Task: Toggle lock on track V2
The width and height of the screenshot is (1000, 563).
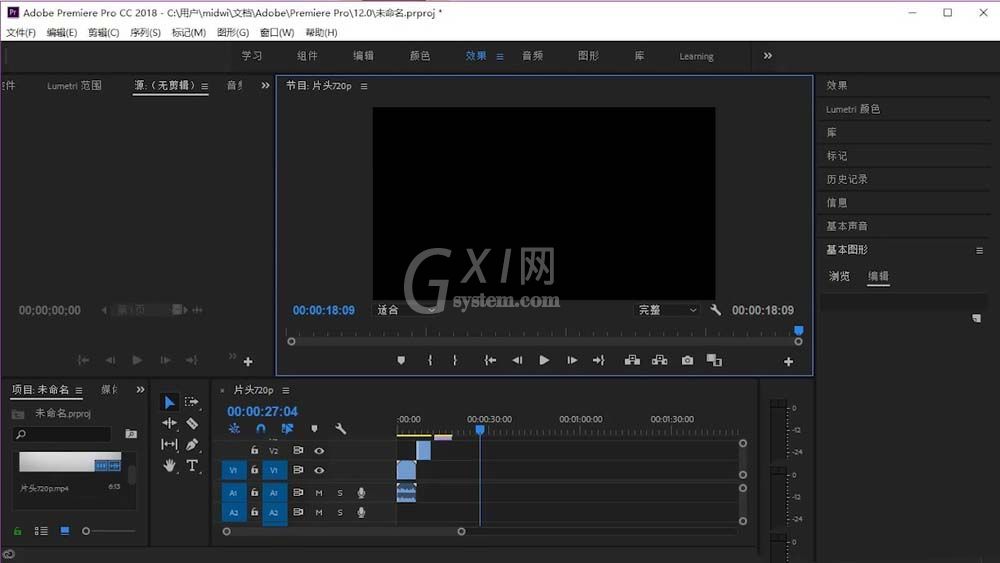Action: click(254, 450)
